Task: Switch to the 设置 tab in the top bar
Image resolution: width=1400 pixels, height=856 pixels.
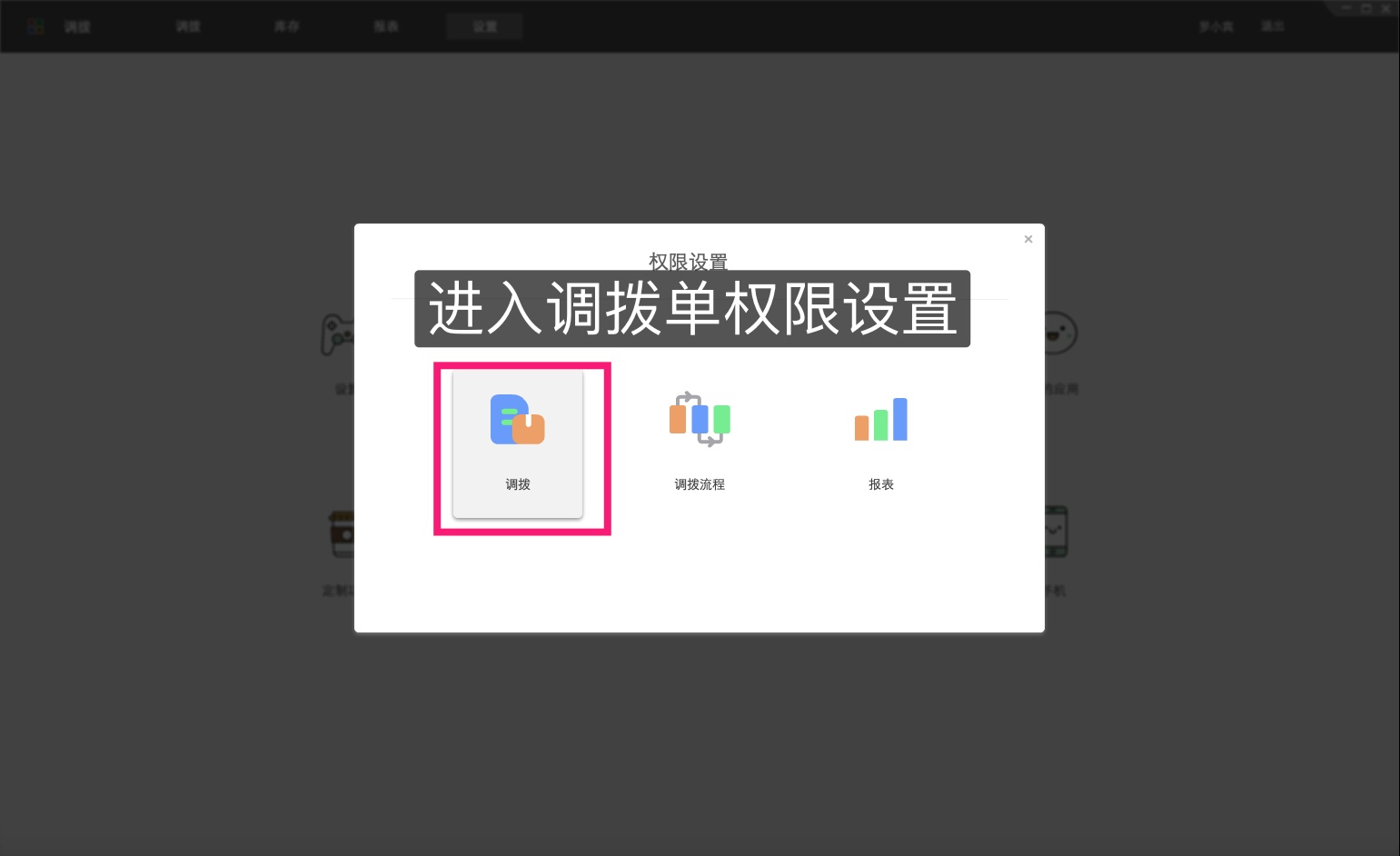Action: 484,25
